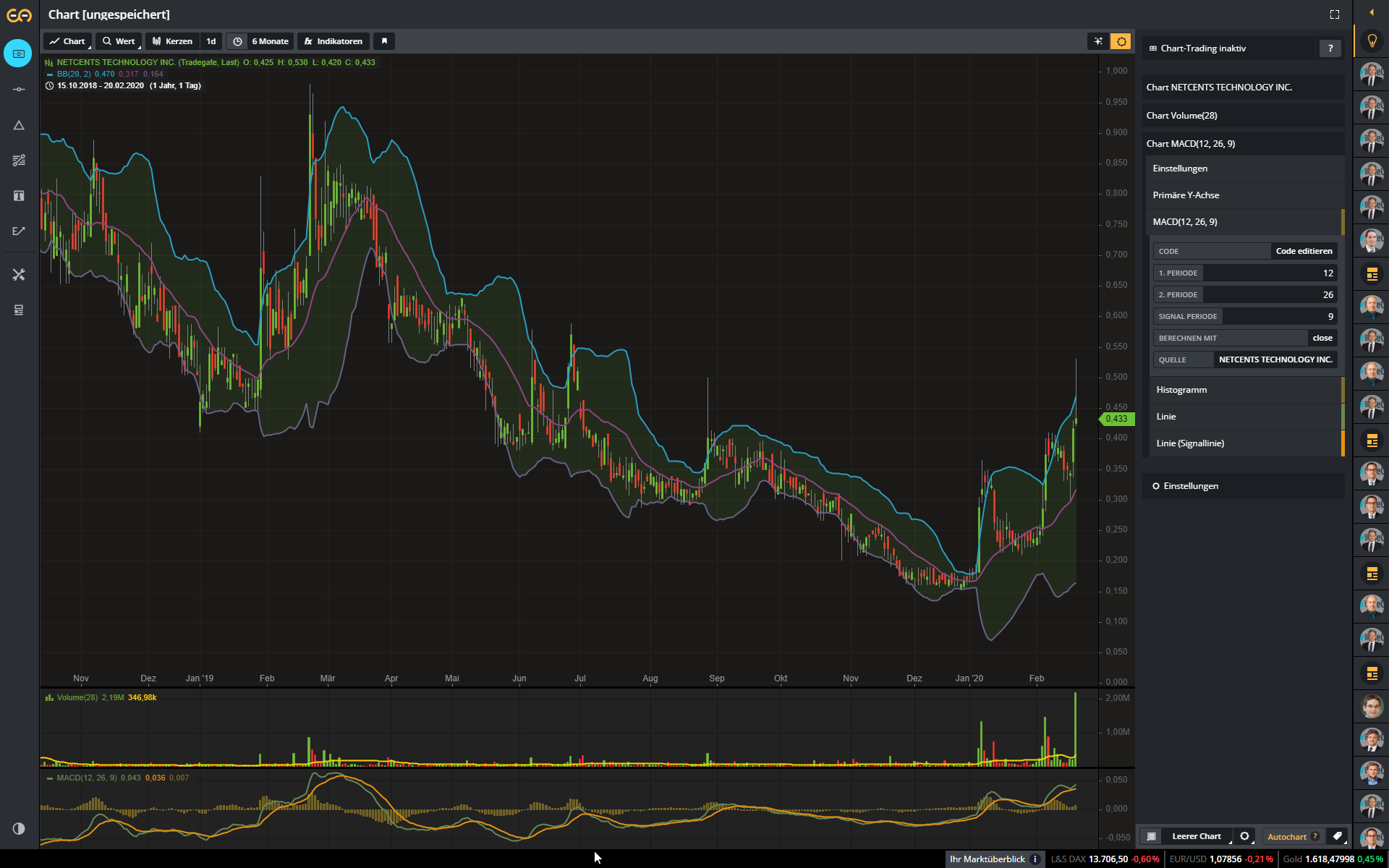Click the Code editieren button

pos(1304,251)
